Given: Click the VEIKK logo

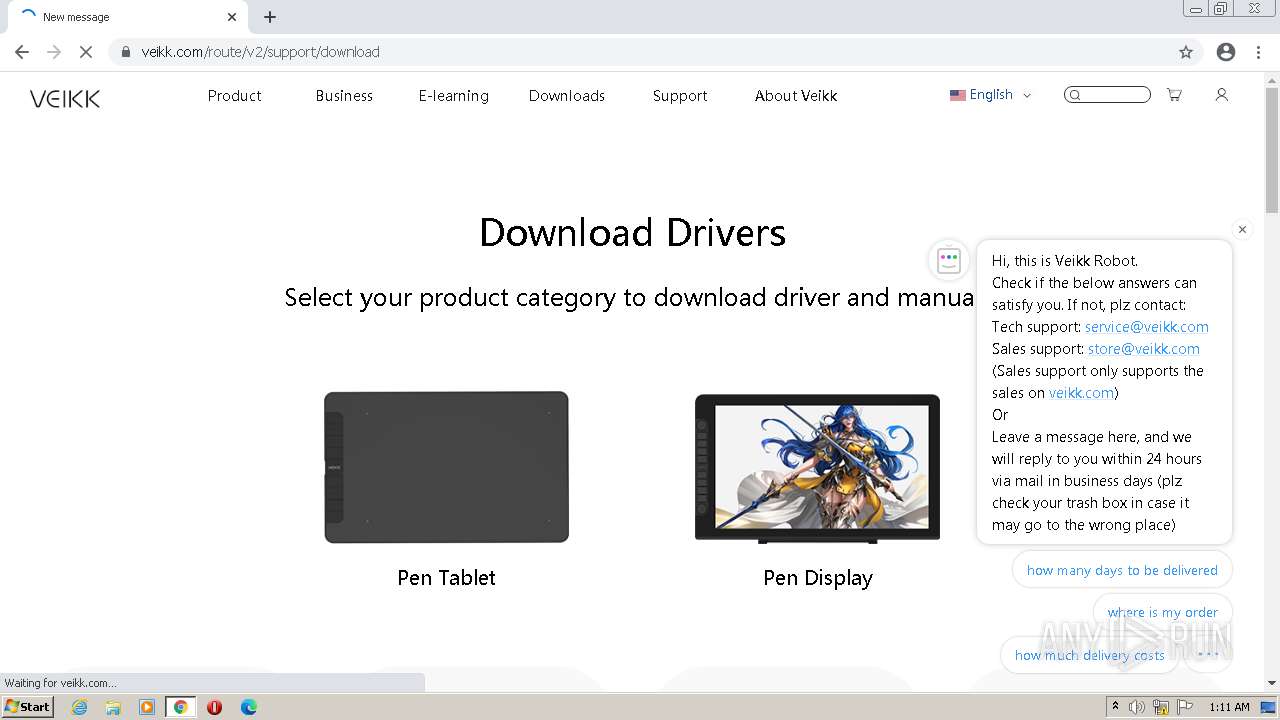Looking at the screenshot, I should 65,98.
